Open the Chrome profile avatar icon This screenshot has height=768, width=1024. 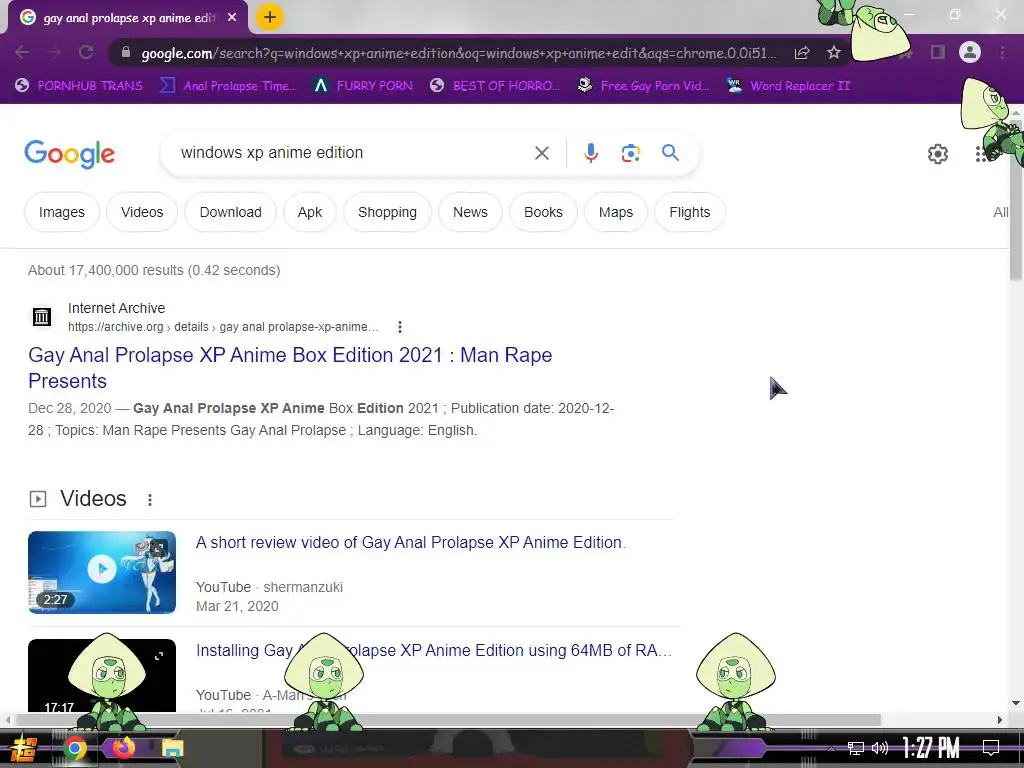[970, 52]
